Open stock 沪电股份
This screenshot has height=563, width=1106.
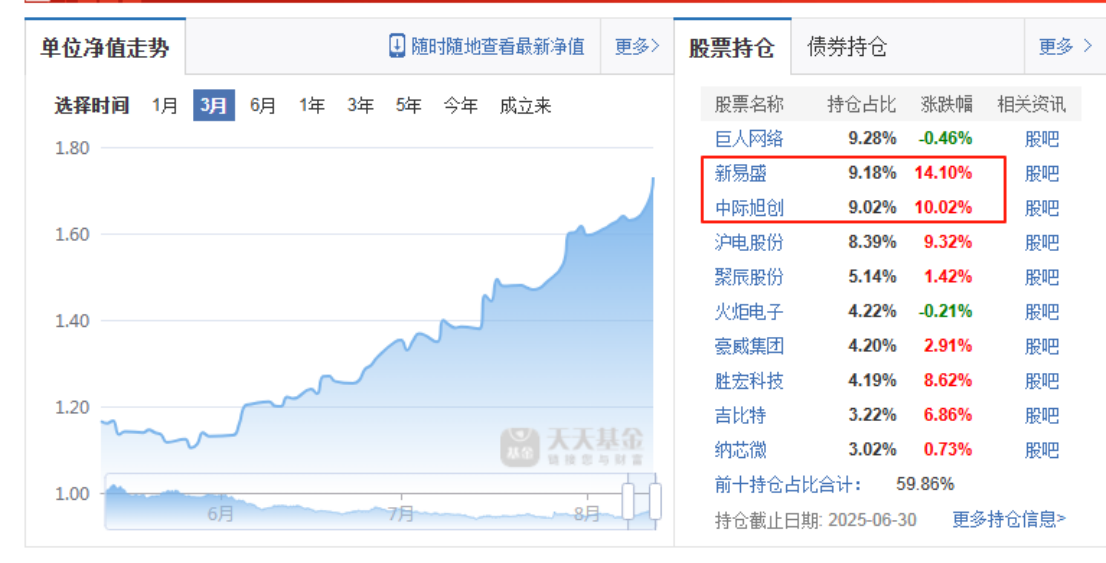click(749, 242)
